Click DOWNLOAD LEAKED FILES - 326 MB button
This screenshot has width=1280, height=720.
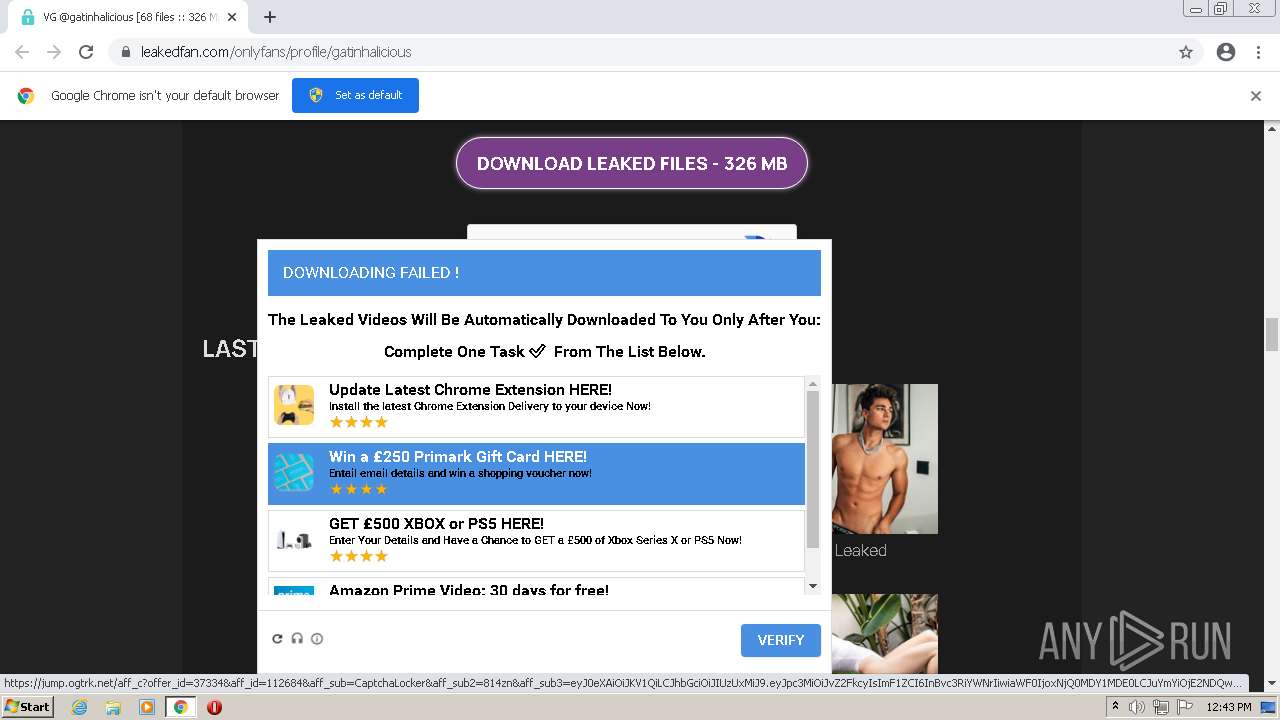pos(632,163)
